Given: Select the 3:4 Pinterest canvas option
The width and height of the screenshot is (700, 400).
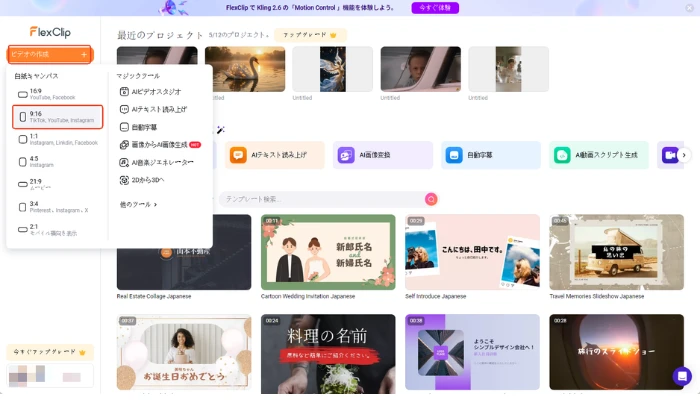Looking at the screenshot, I should pyautogui.click(x=57, y=207).
